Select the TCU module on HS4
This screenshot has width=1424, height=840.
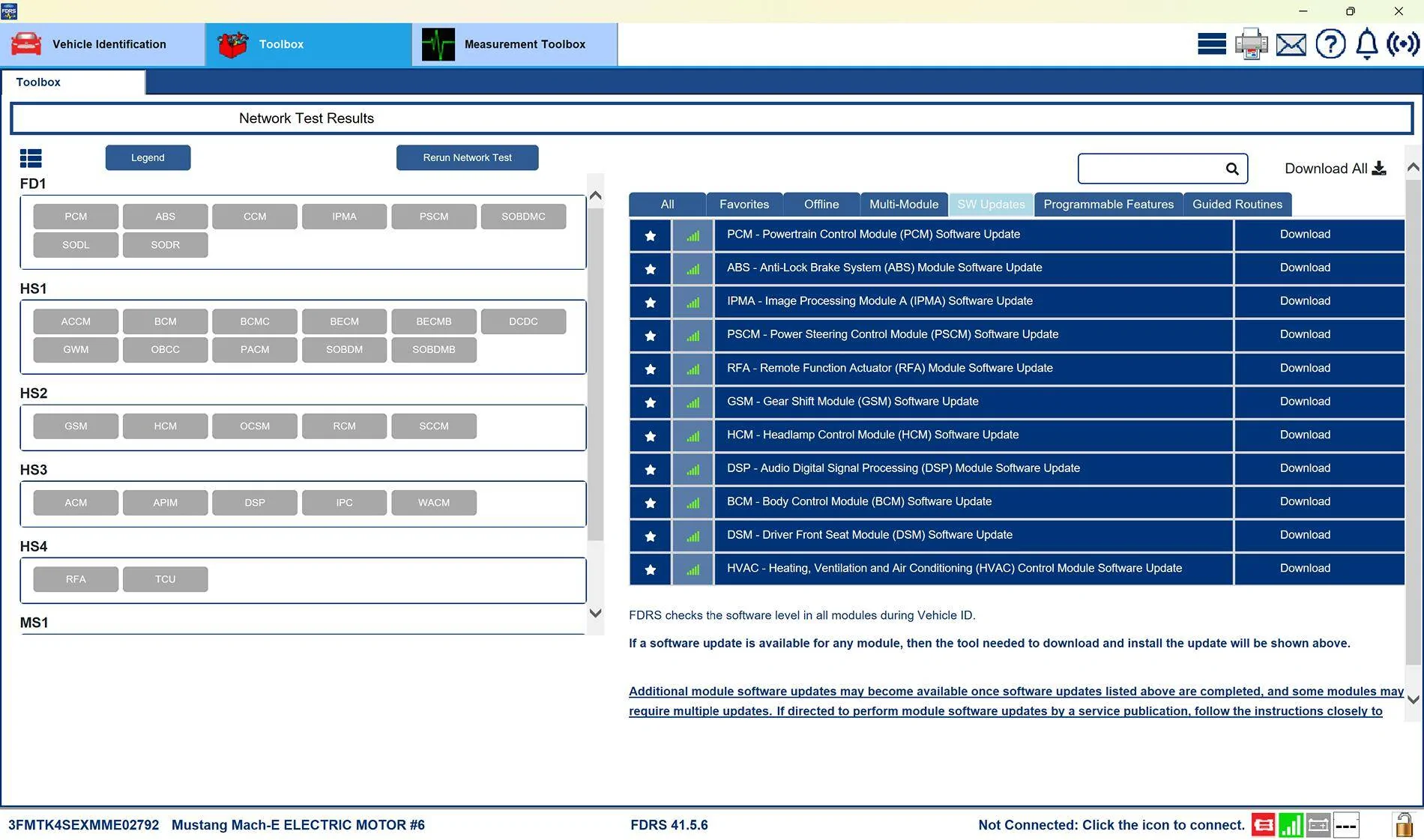(x=165, y=579)
